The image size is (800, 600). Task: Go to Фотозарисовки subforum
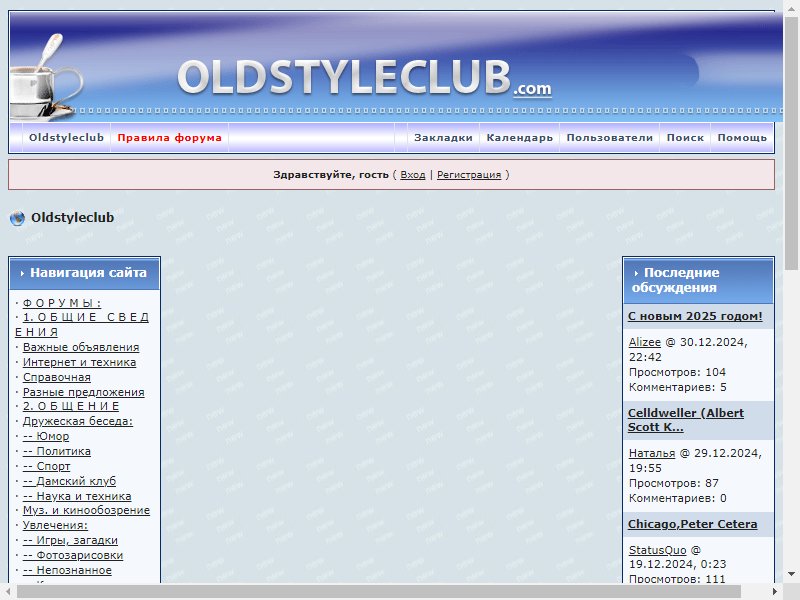tap(73, 555)
